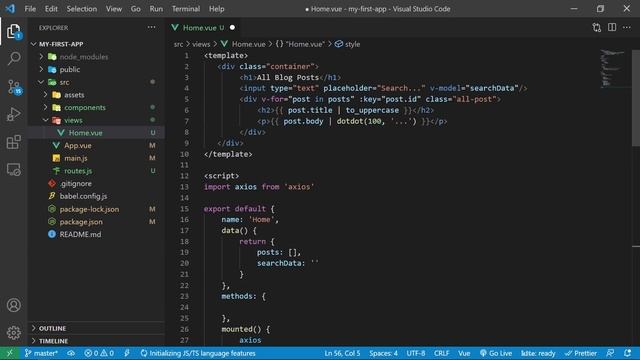The height and width of the screenshot is (360, 640).
Task: Open the Remote Explorer icon
Action: [13, 169]
